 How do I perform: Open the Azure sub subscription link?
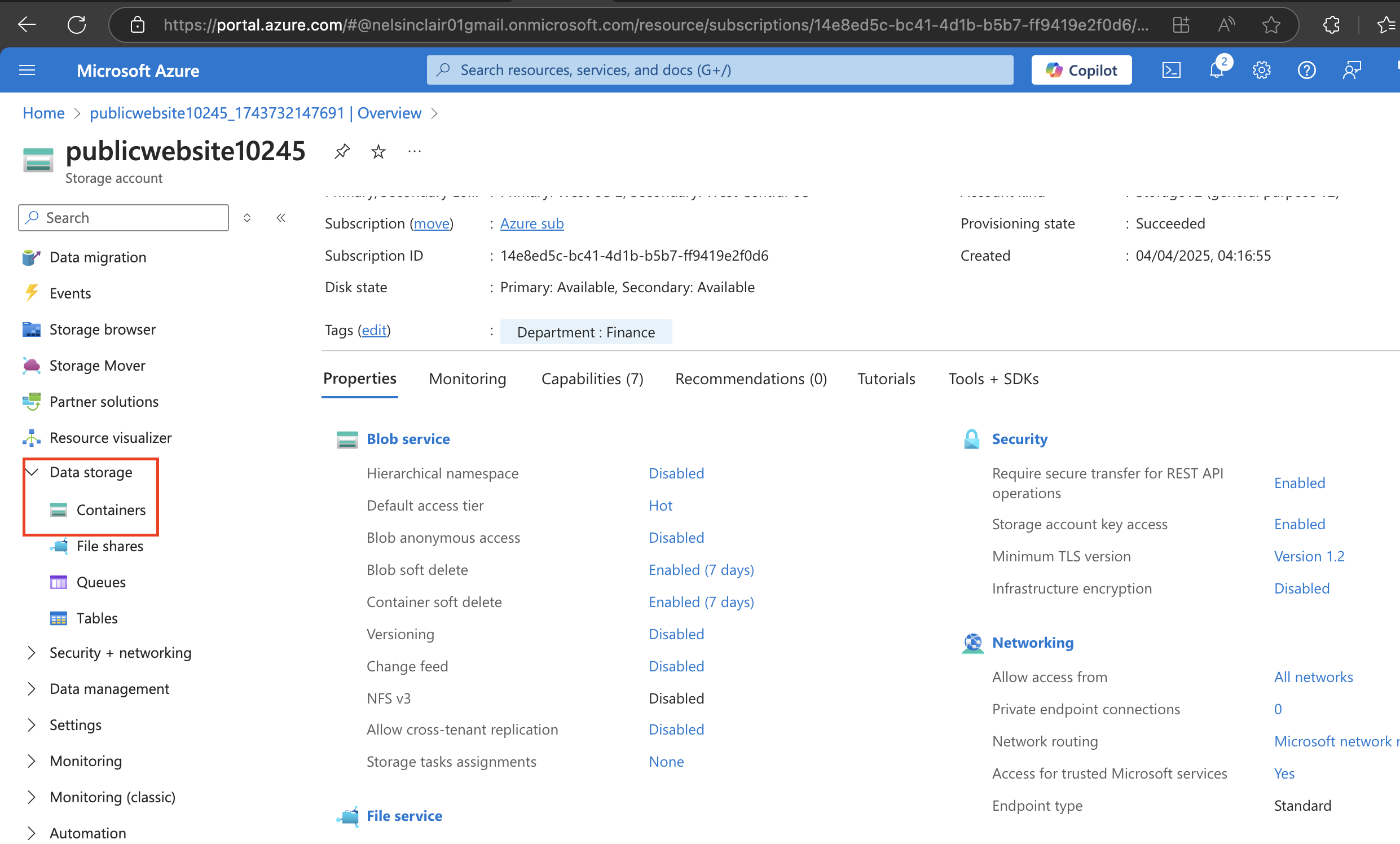tap(531, 223)
